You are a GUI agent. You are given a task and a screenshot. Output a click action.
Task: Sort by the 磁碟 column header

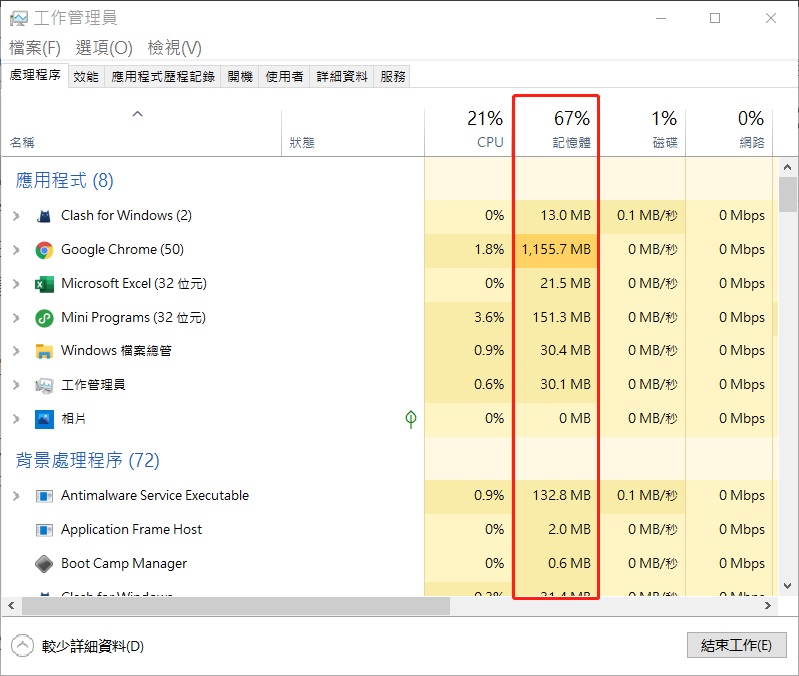click(643, 132)
